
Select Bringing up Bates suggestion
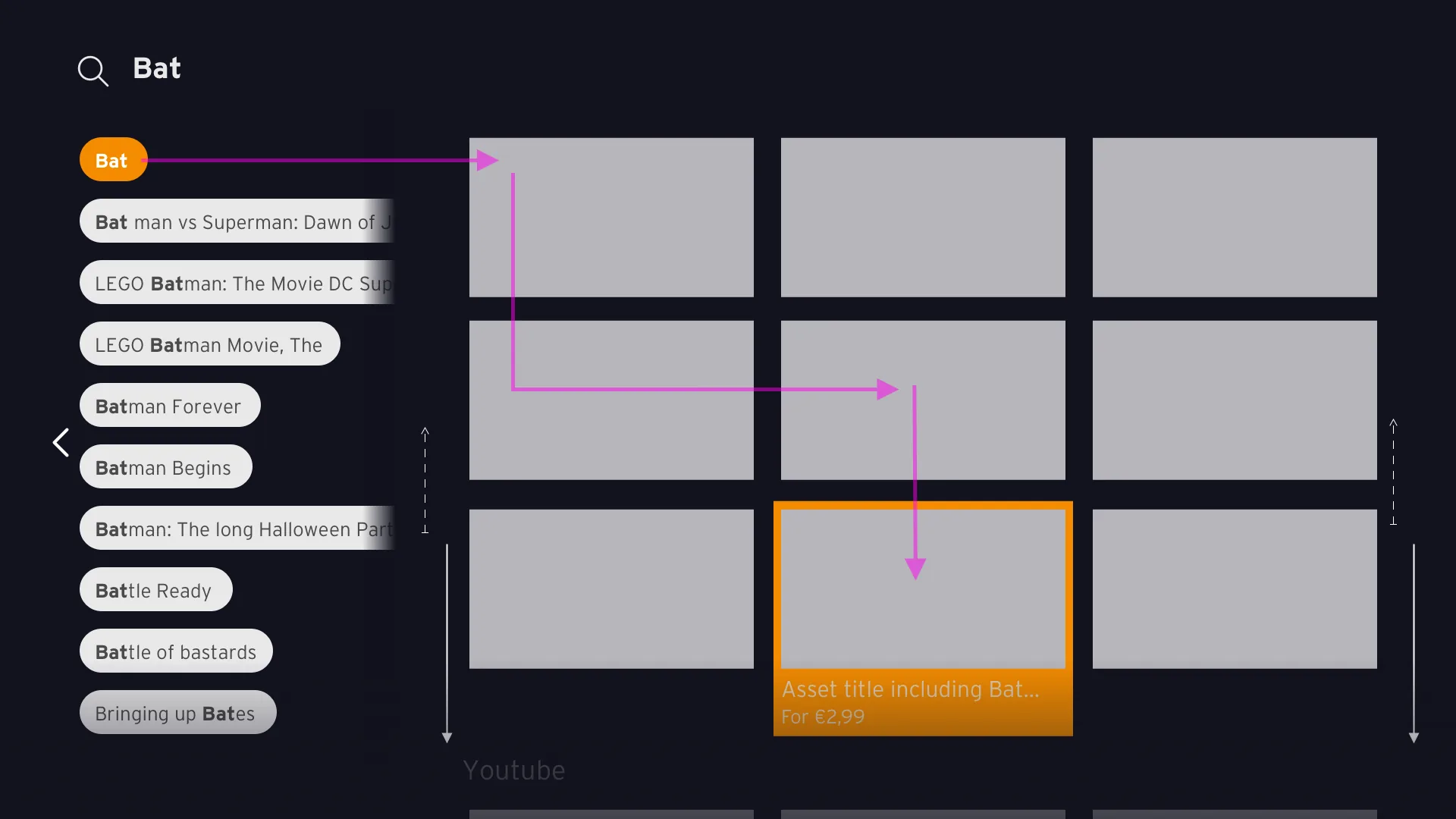click(177, 712)
